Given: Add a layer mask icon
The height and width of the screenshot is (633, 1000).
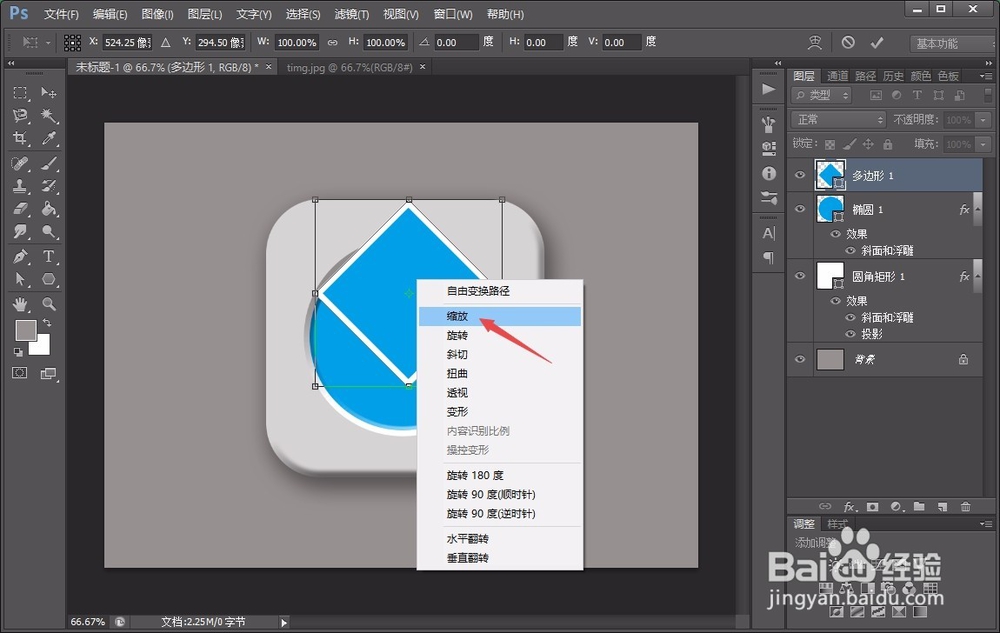Looking at the screenshot, I should click(x=872, y=507).
